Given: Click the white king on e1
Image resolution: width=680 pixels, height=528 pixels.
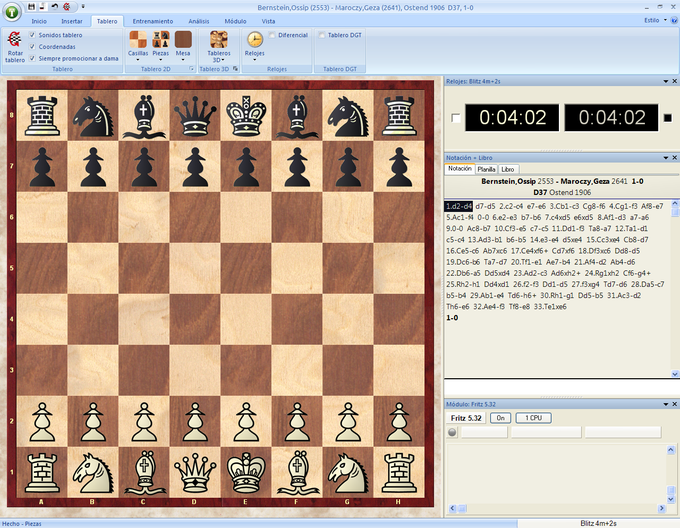Looking at the screenshot, I should [x=246, y=473].
